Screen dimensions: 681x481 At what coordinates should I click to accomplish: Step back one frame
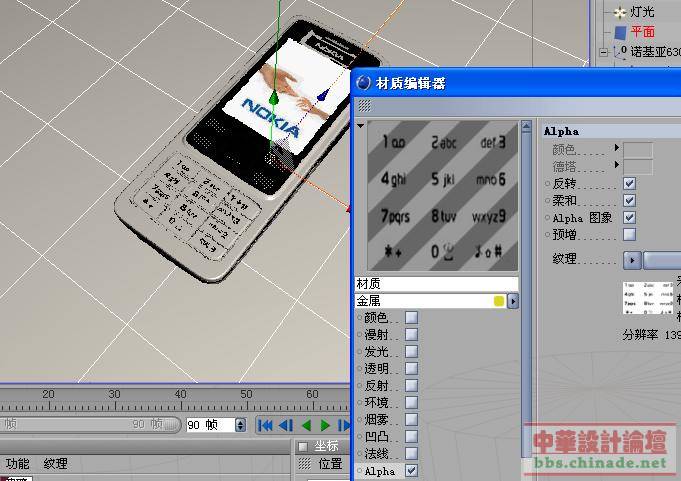point(286,425)
